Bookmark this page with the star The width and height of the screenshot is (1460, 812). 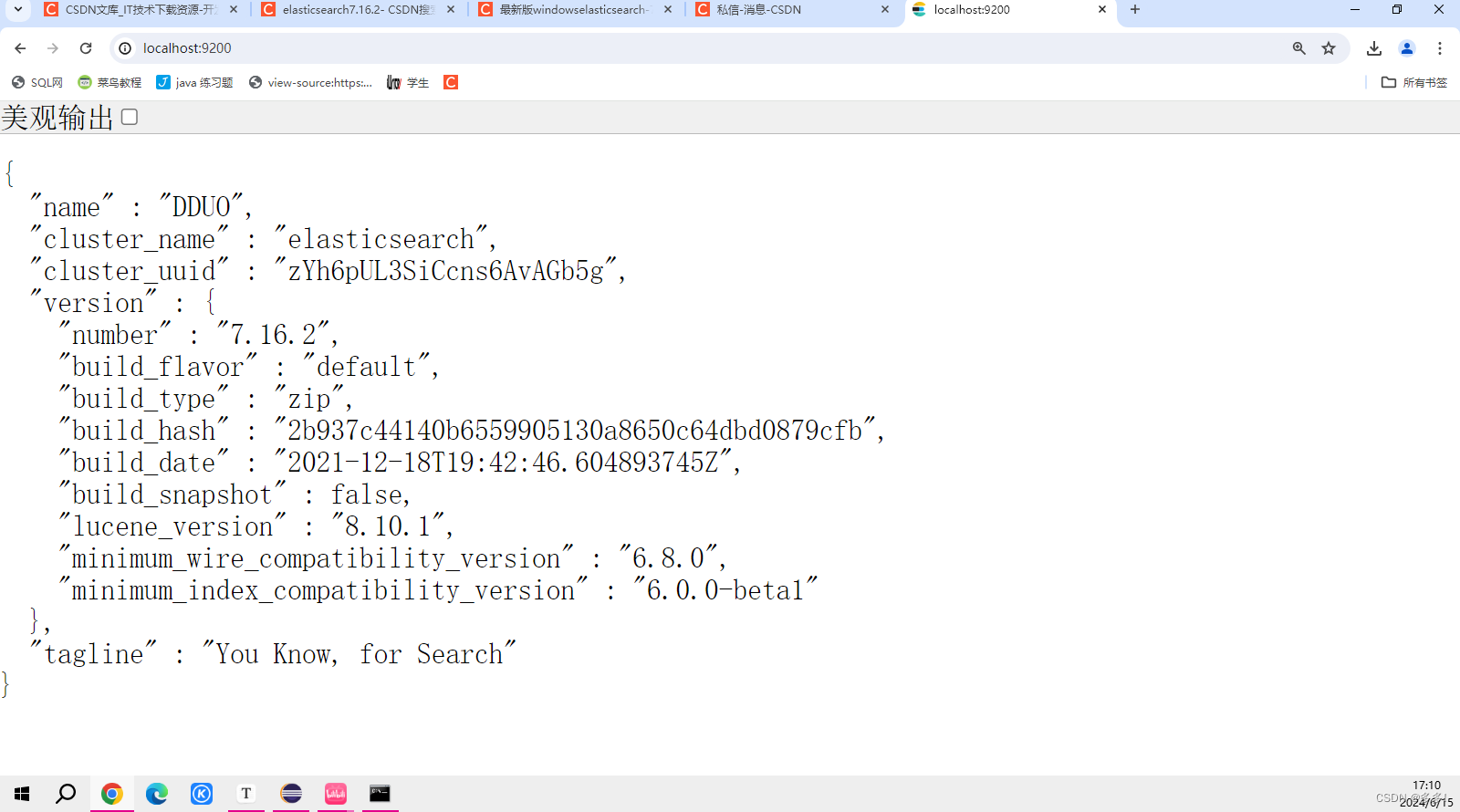point(1329,48)
